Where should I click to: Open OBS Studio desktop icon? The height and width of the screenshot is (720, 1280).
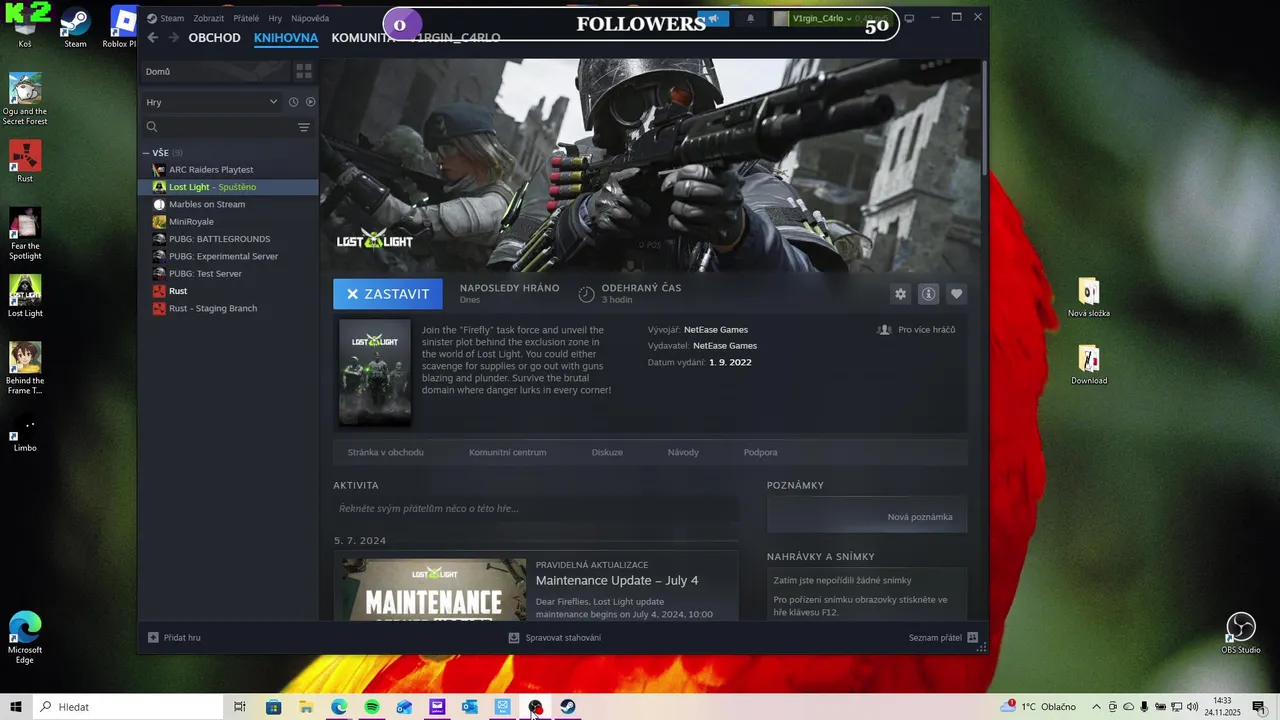coord(1241,633)
